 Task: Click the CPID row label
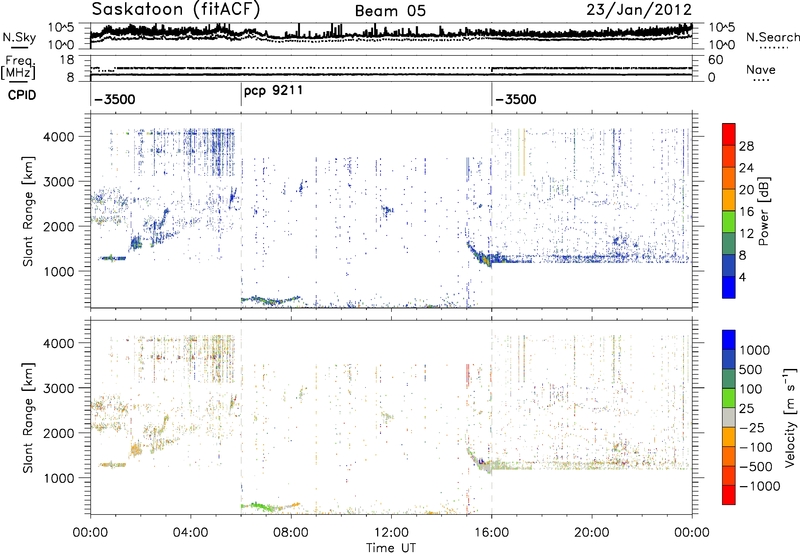click(22, 95)
